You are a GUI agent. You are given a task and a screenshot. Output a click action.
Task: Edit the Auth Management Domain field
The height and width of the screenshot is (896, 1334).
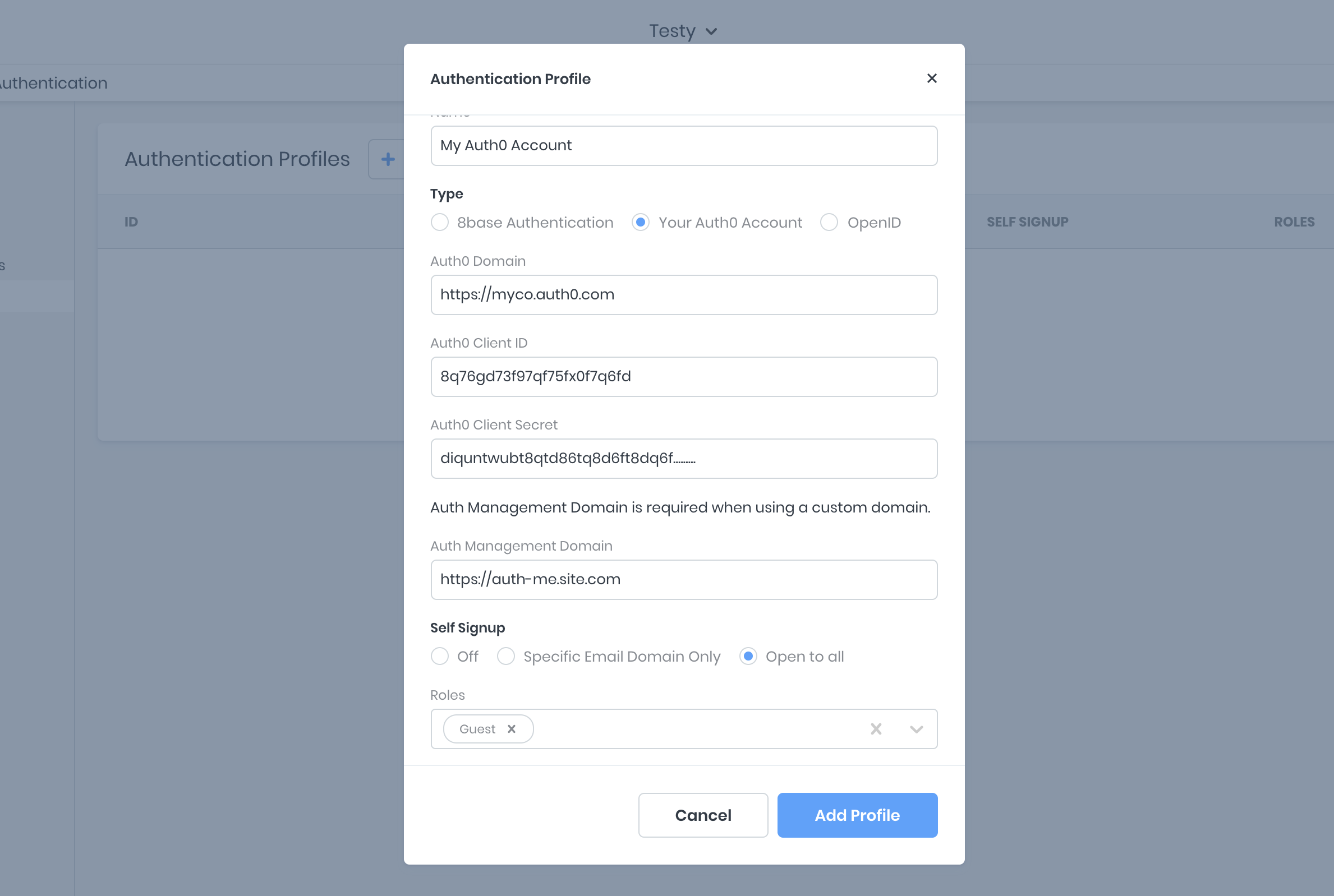pyautogui.click(x=684, y=579)
